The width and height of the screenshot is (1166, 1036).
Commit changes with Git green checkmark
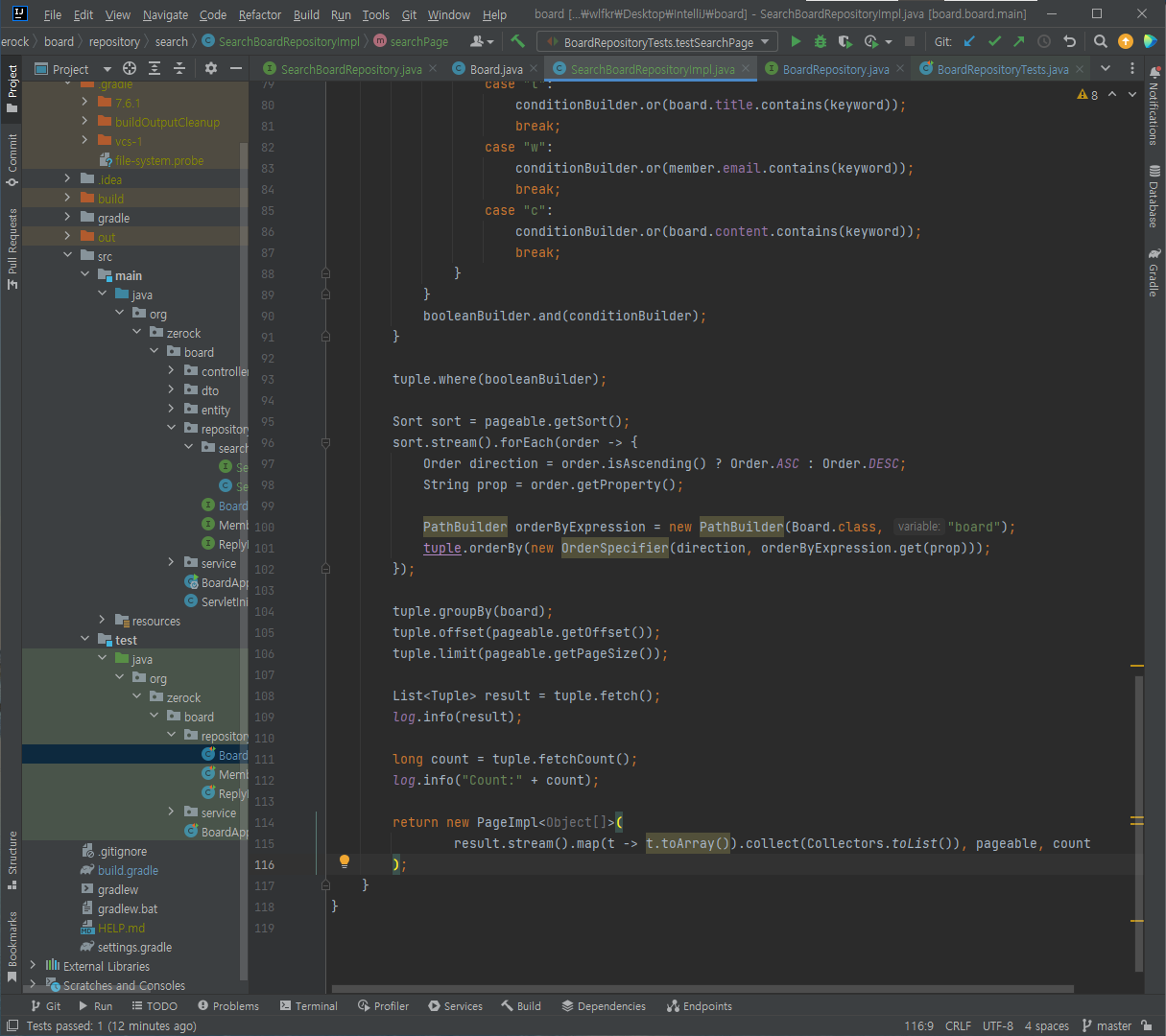(994, 41)
